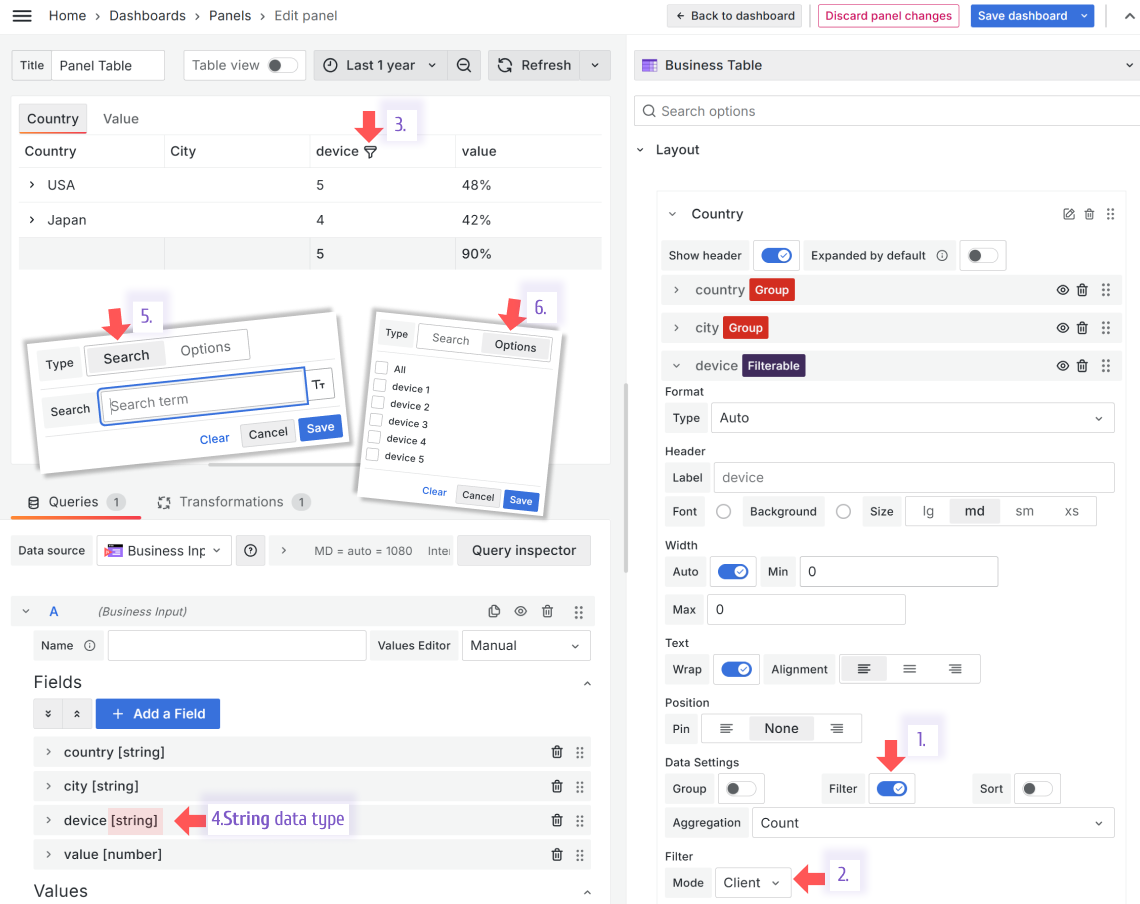Switch to the Transformations tab
The image size is (1140, 904).
[x=230, y=501]
